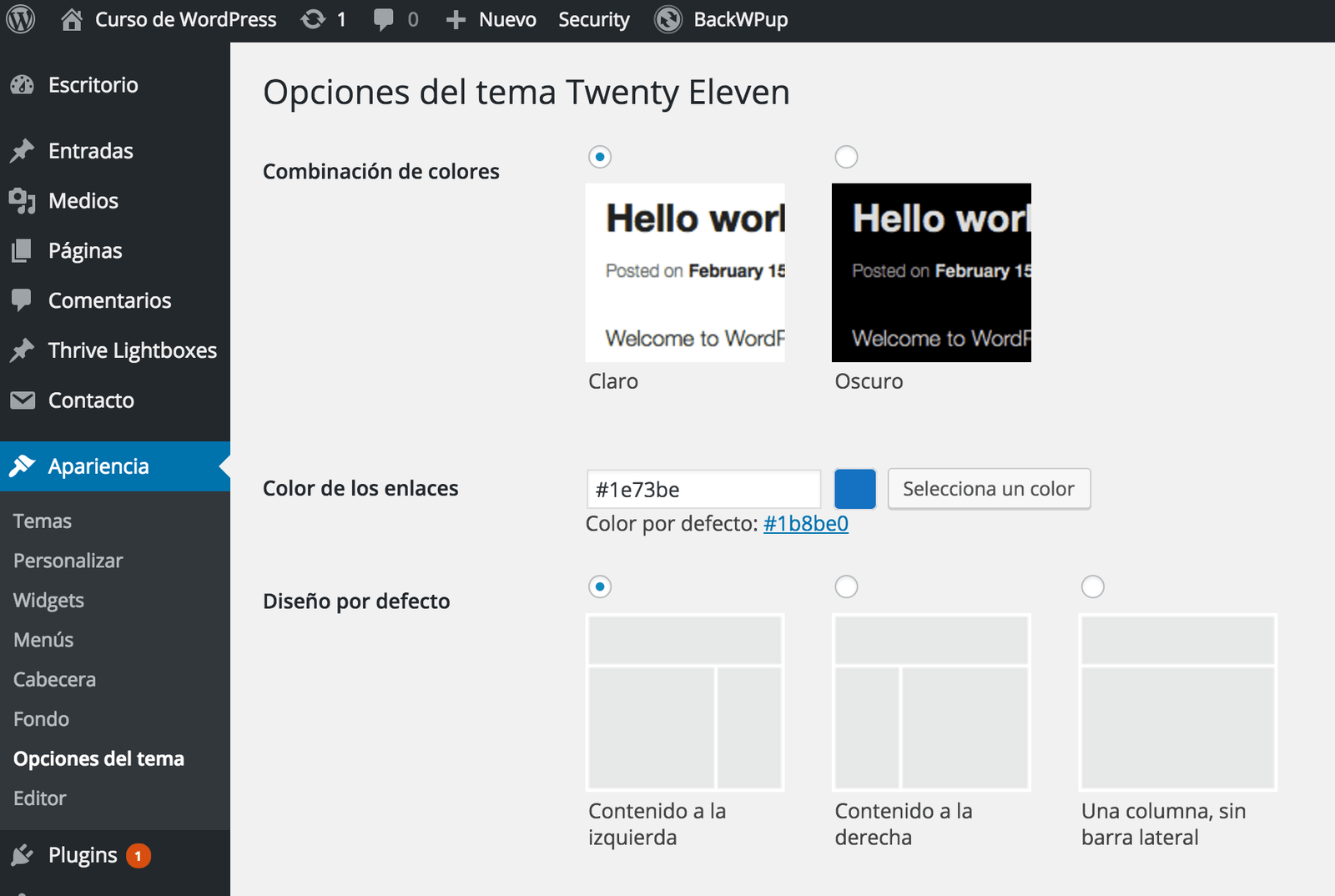1335x896 pixels.
Task: Click the home icon beside Curso de WordPress
Action: tap(72, 19)
